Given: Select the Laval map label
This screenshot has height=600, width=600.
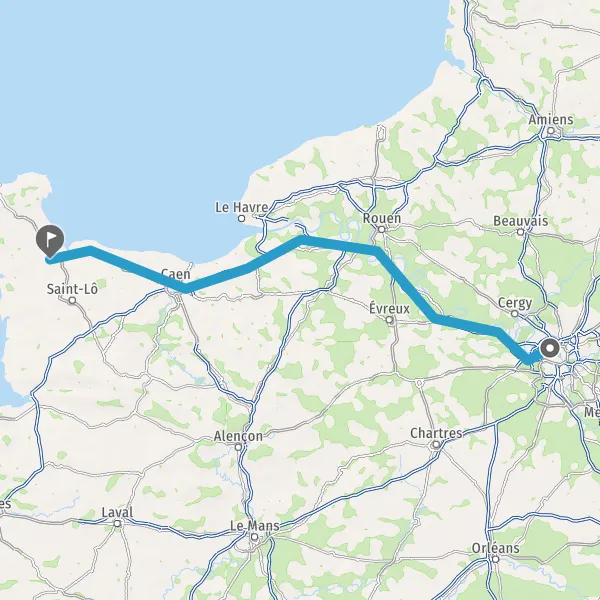Looking at the screenshot, I should pyautogui.click(x=117, y=512).
